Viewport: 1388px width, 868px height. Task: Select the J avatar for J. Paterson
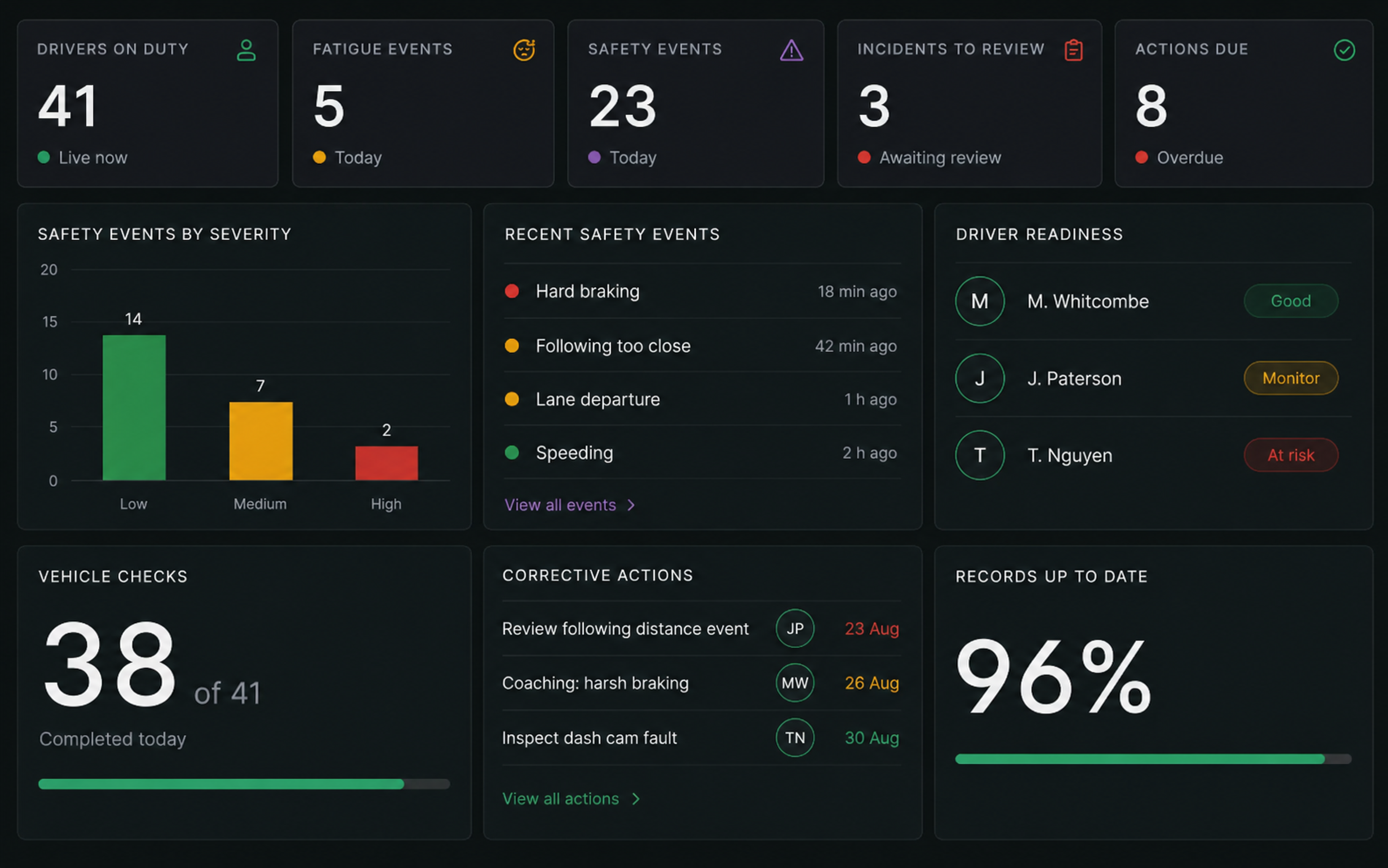click(x=980, y=378)
